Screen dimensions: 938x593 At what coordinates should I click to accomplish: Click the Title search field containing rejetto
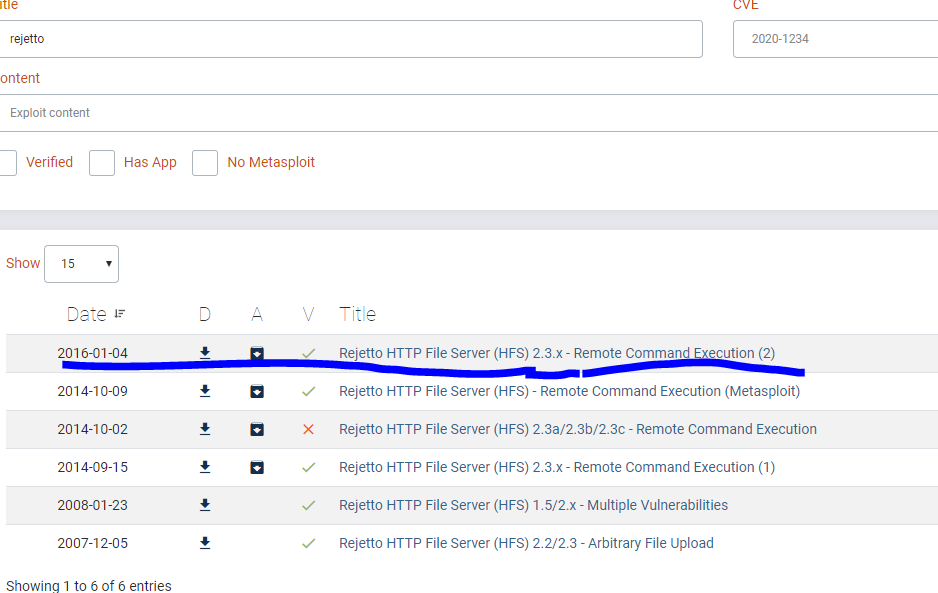click(350, 39)
